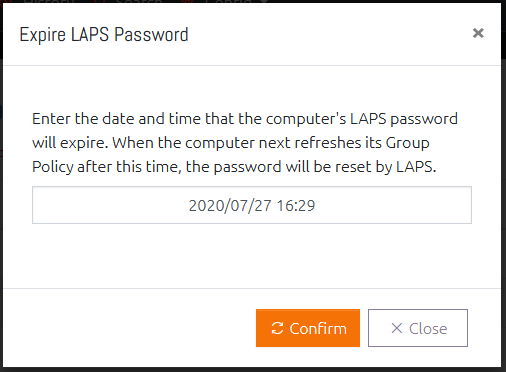506x372 pixels.
Task: Click the time 16:29 in the field
Action: pyautogui.click(x=296, y=206)
